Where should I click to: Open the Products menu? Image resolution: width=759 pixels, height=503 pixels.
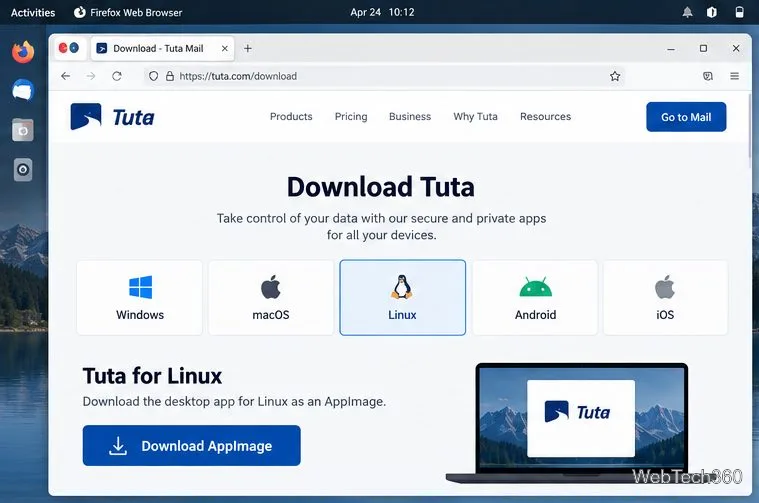[291, 117]
